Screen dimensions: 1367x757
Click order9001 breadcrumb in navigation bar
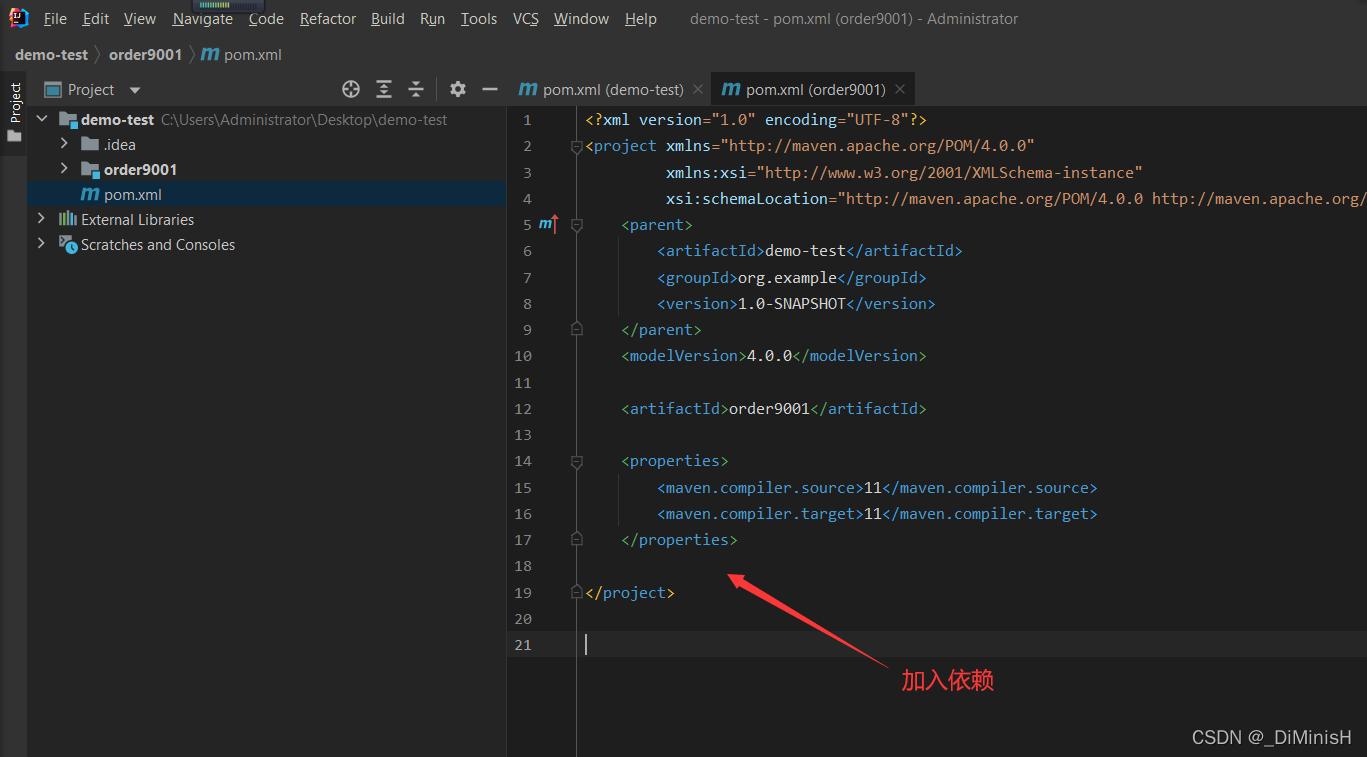pos(145,55)
